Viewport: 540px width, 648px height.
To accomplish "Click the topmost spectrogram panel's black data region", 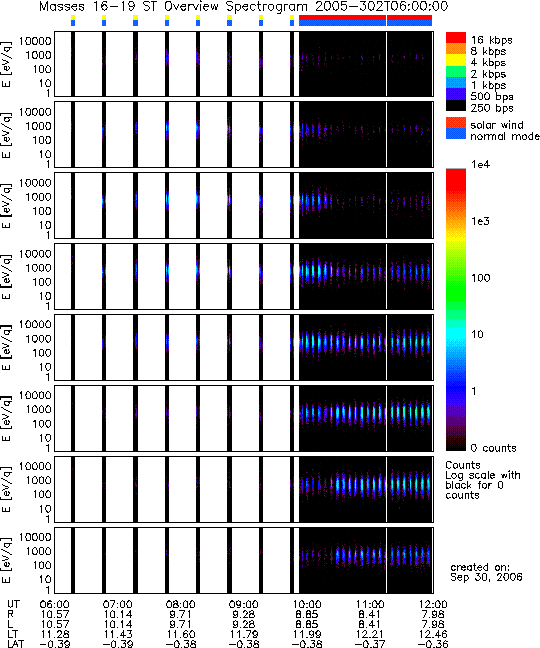I will (x=366, y=64).
